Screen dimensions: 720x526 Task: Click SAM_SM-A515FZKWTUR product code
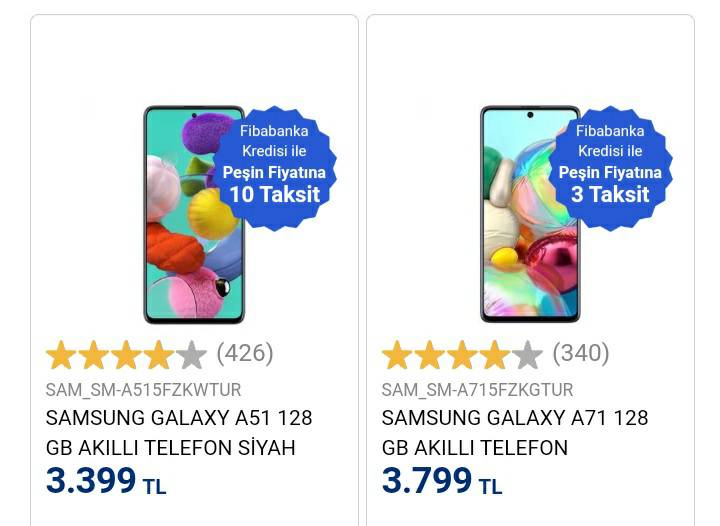point(143,390)
